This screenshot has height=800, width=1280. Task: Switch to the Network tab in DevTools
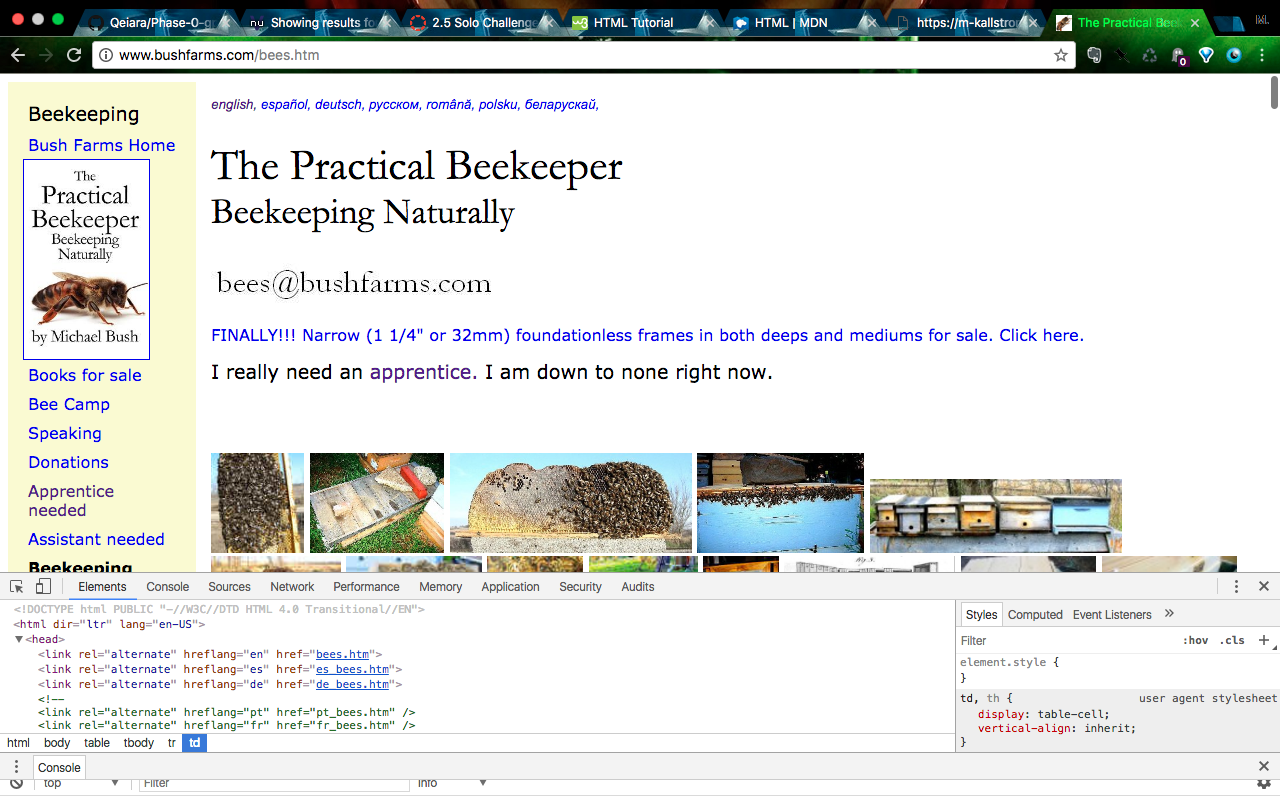pos(292,587)
